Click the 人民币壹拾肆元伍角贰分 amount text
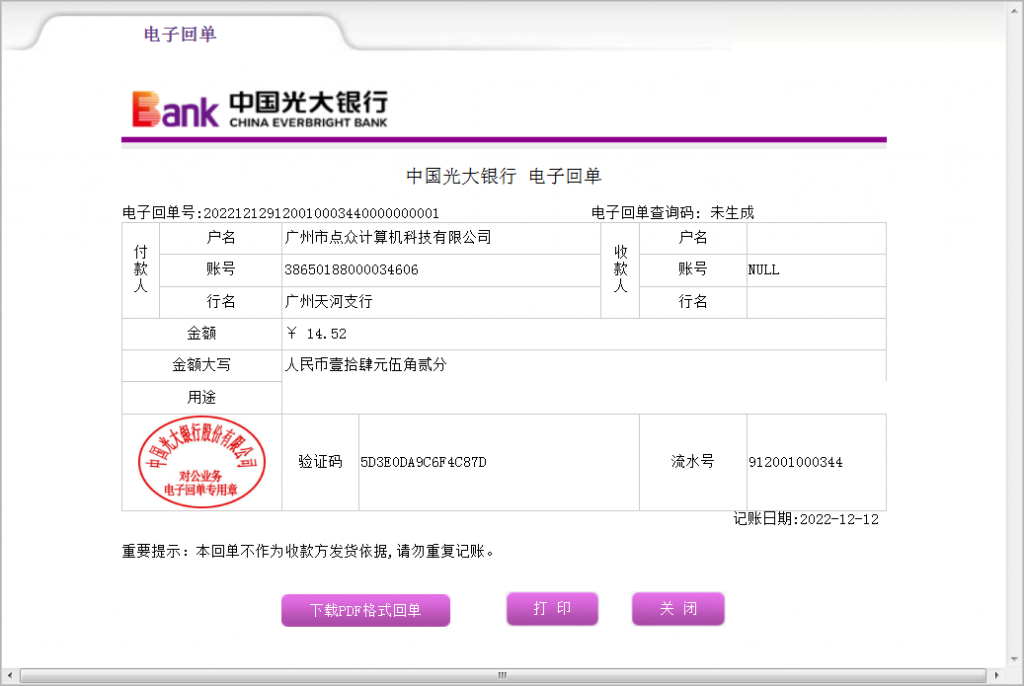 click(366, 366)
